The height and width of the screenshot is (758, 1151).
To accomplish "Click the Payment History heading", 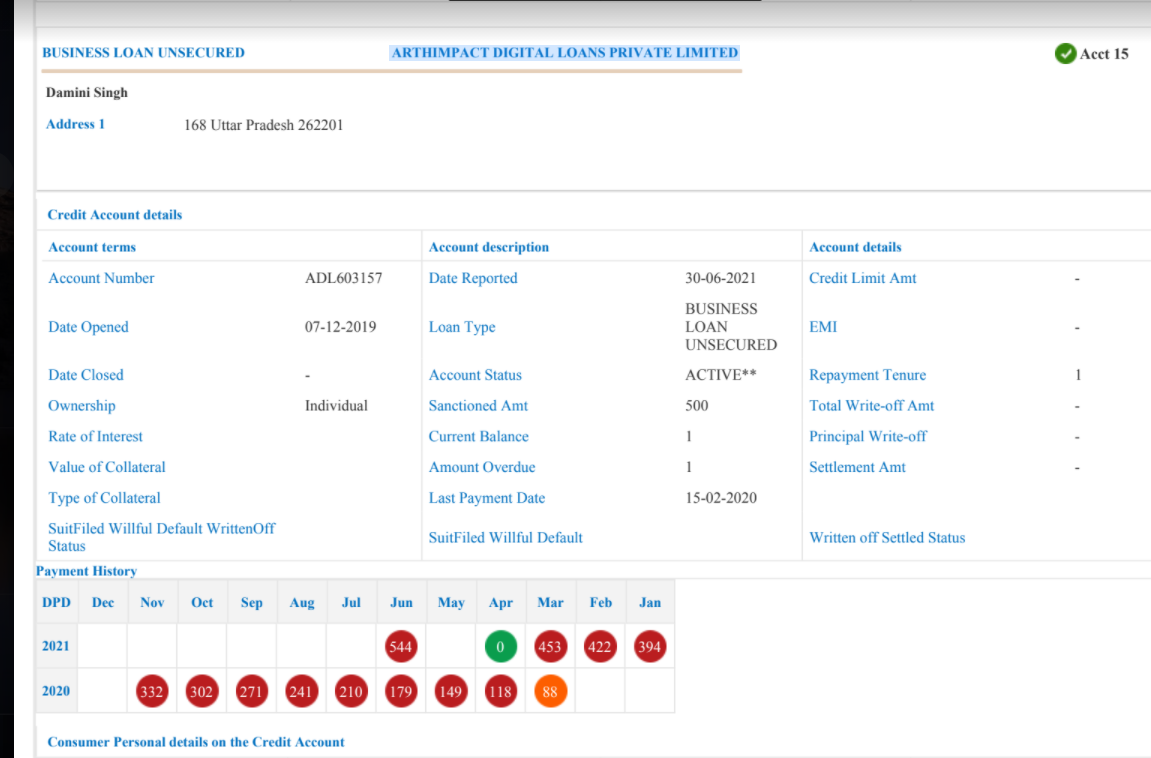I will [x=86, y=571].
